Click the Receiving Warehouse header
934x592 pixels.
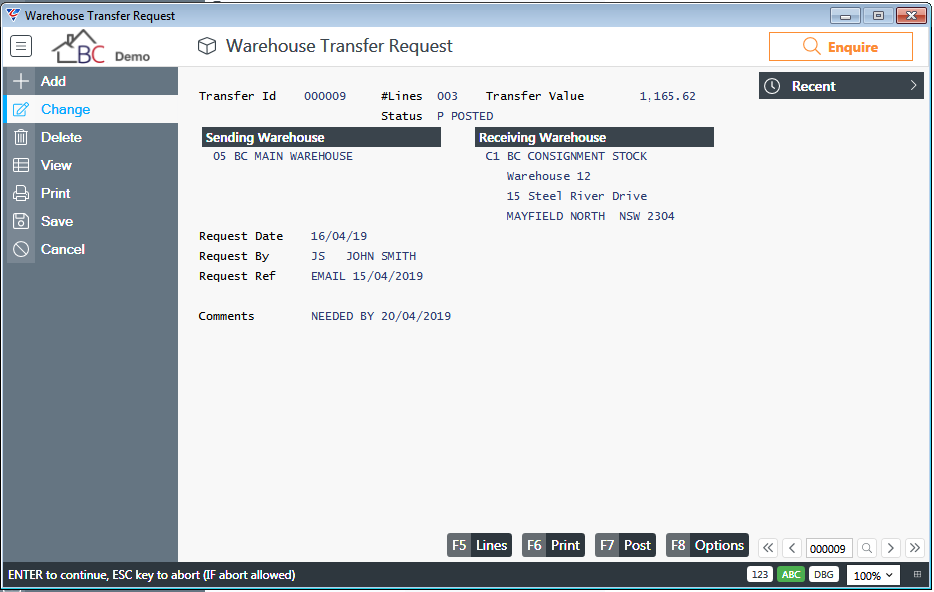click(594, 137)
